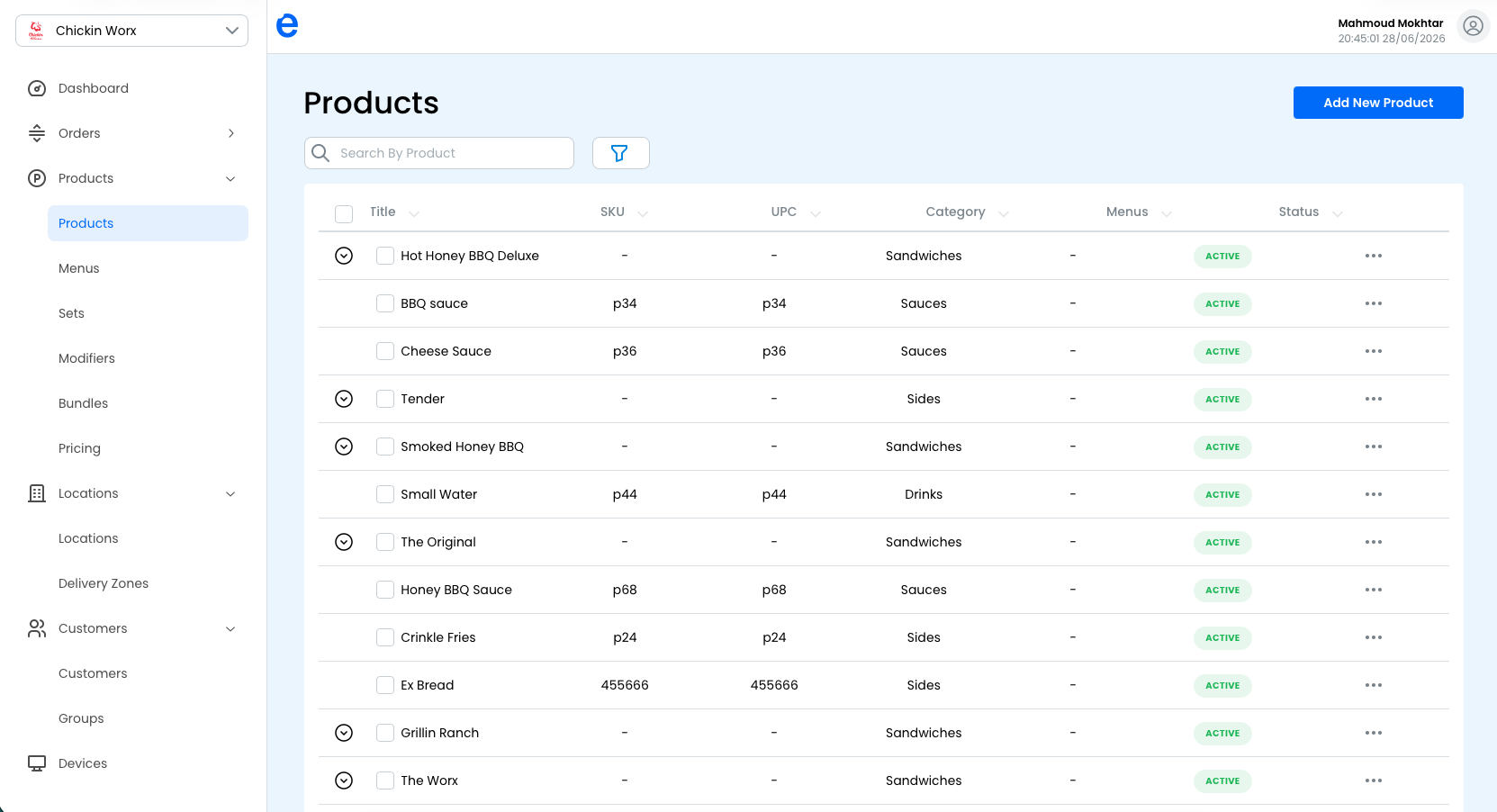The width and height of the screenshot is (1497, 812).
Task: Click the Category column header
Action: point(955,212)
